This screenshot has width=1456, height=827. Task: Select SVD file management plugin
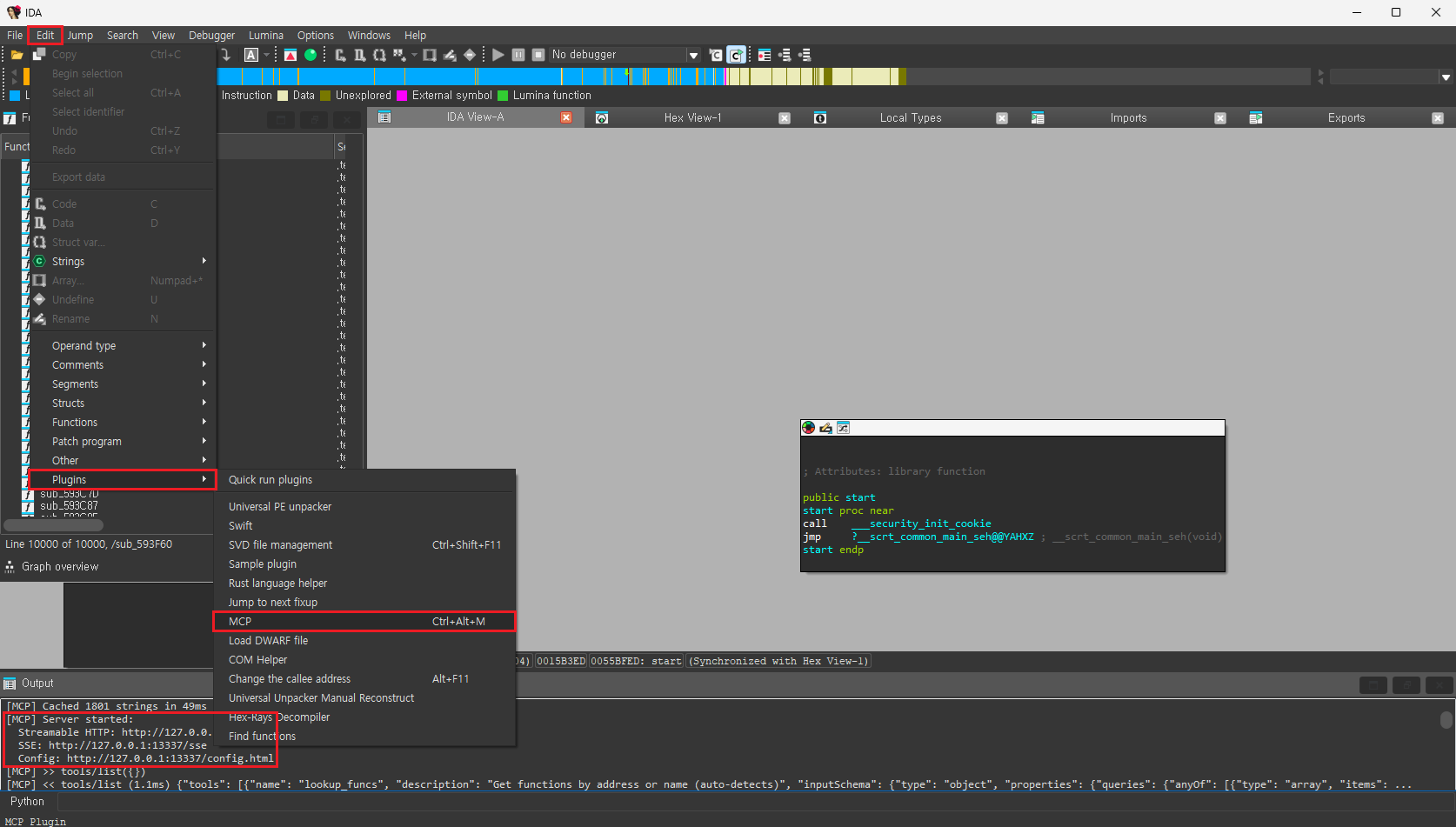364,545
